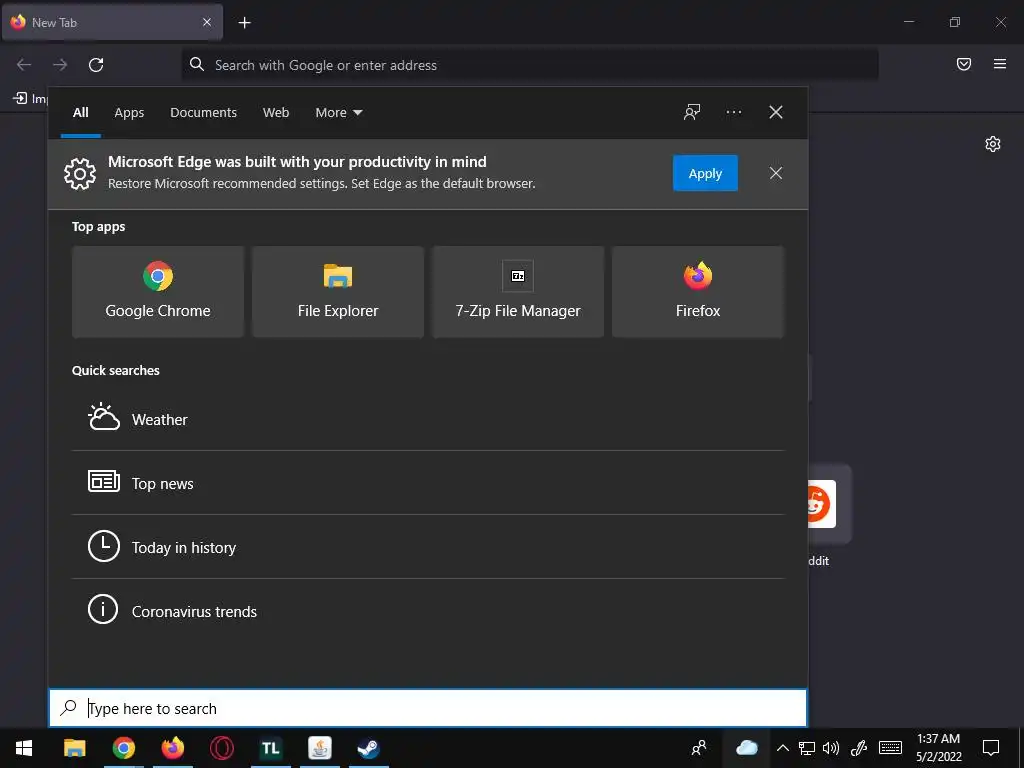
Task: Go forward in Firefox history
Action: tap(60, 65)
